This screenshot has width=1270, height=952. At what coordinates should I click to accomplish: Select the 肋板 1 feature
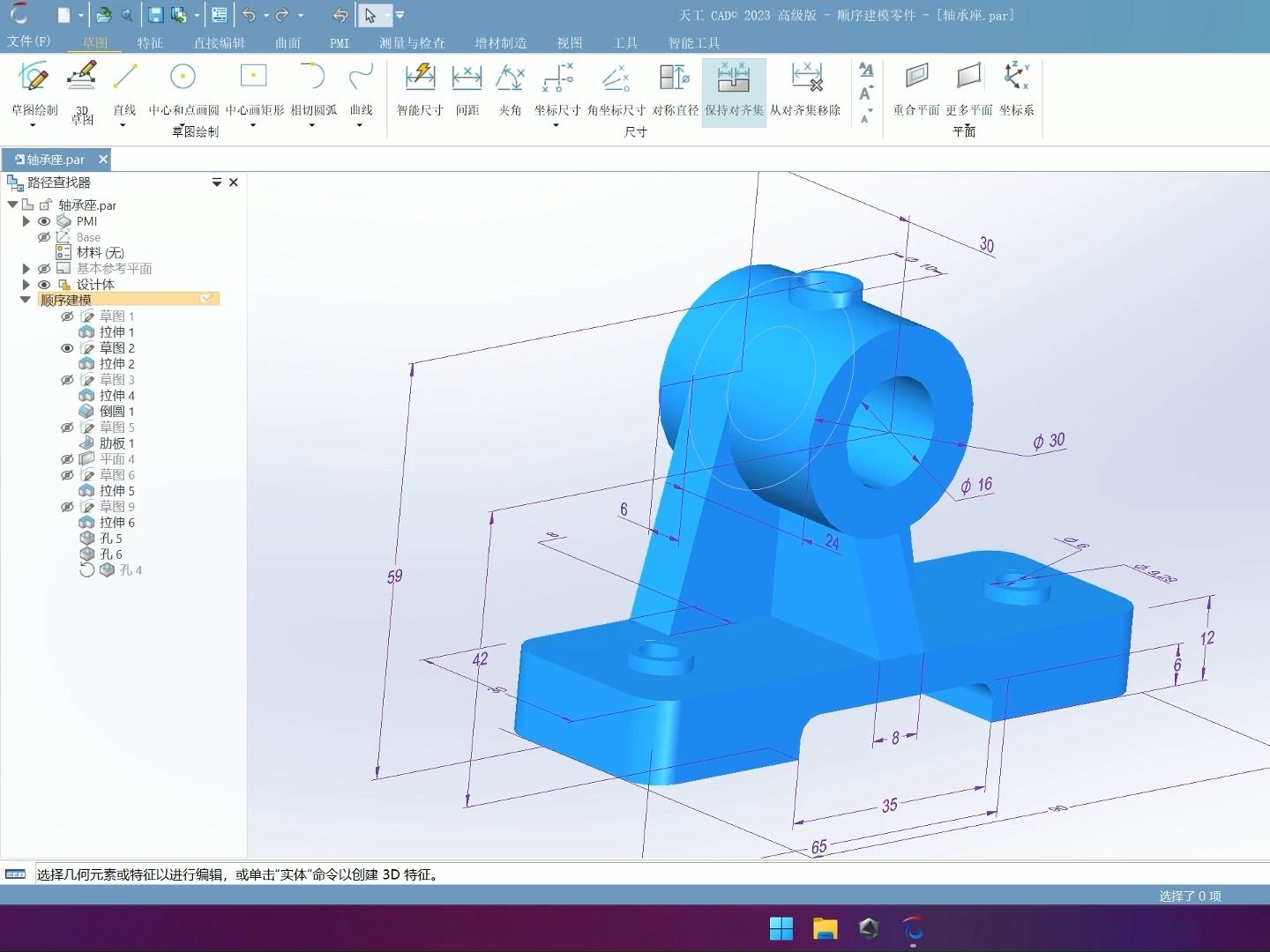107,443
